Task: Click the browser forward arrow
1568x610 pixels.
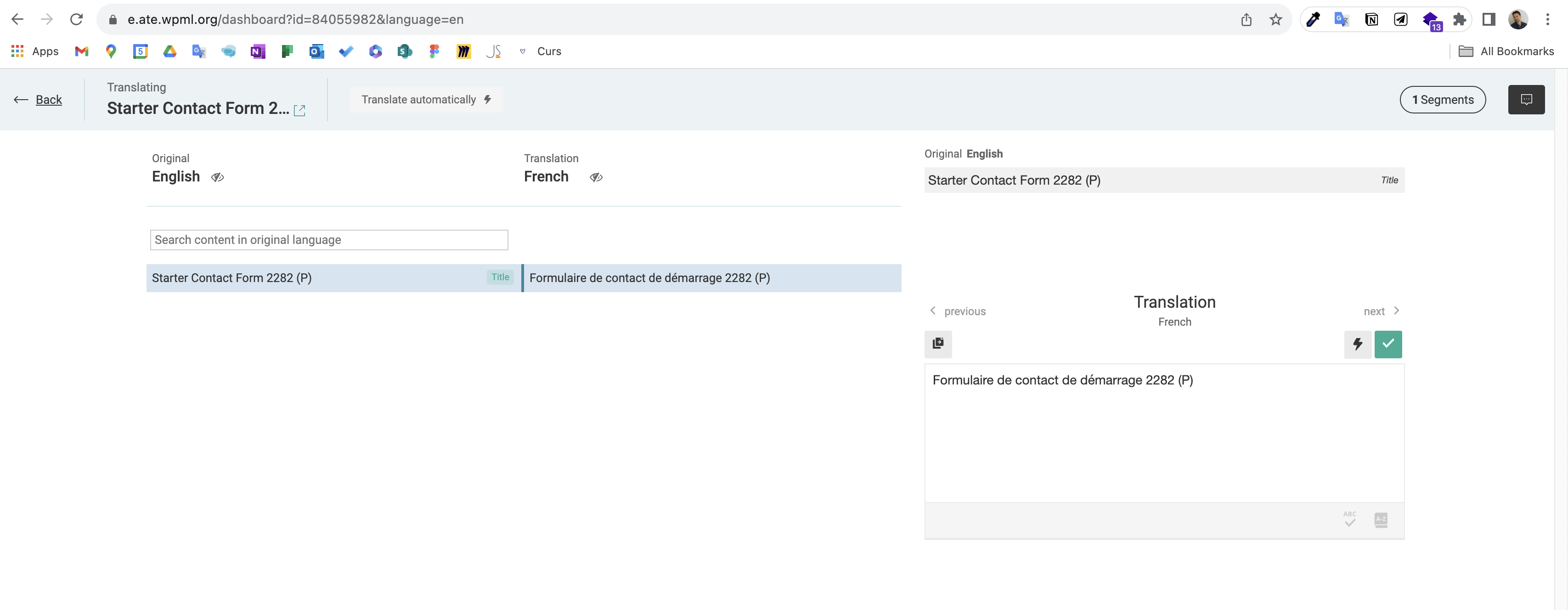Action: click(x=47, y=19)
